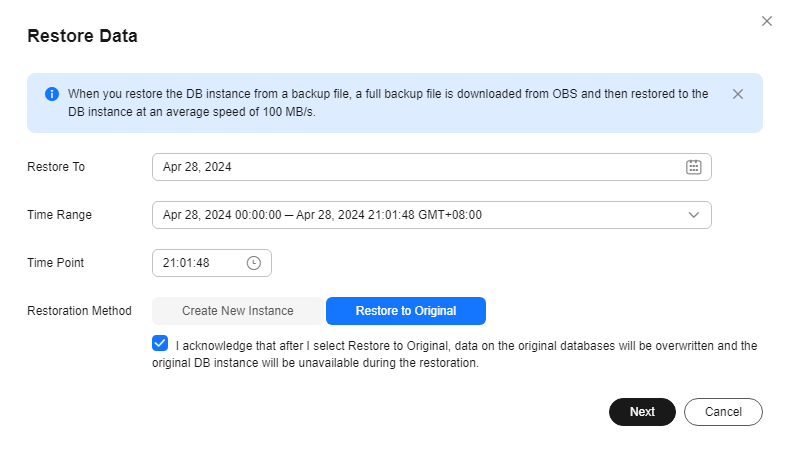790x450 pixels.
Task: Click the Time Point field label
Action: click(56, 263)
